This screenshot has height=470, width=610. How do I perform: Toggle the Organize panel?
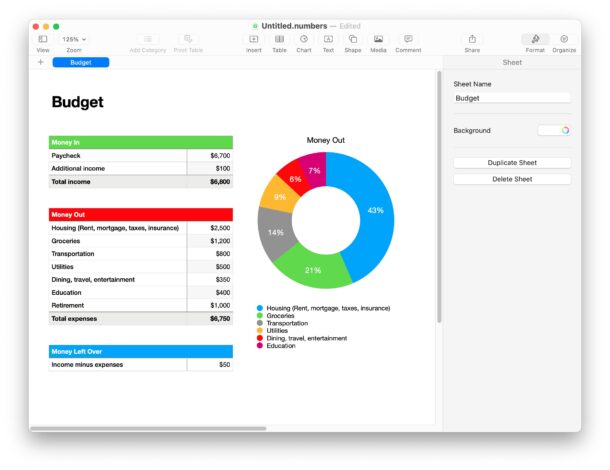[564, 39]
